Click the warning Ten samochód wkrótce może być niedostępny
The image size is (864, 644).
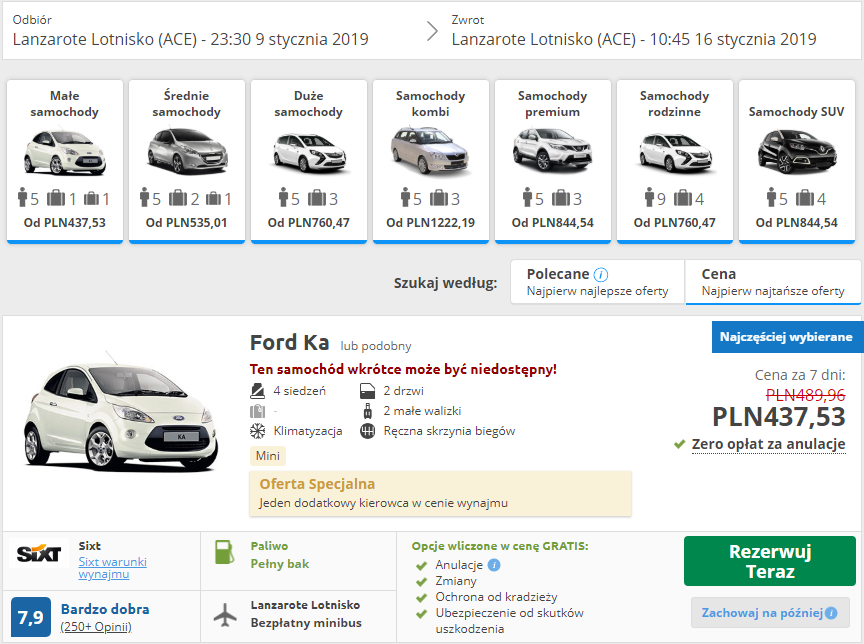403,369
